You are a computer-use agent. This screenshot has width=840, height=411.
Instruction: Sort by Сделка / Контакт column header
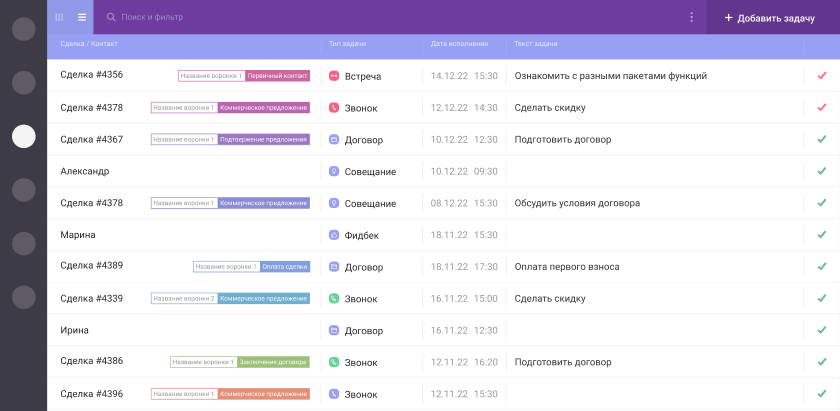pos(89,44)
